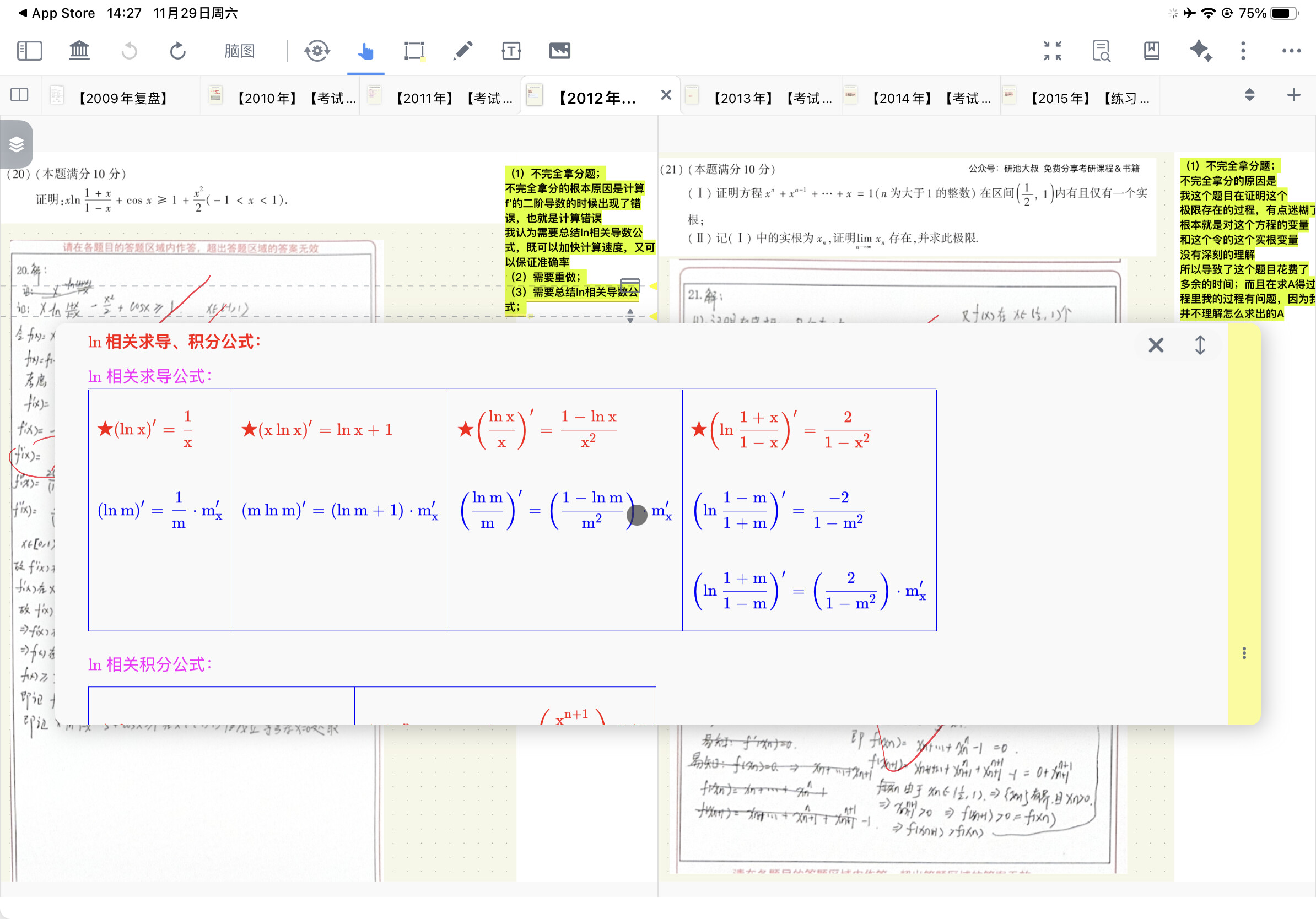The image size is (1316, 919).
Task: Click the AI sparkle stars icon
Action: [x=1200, y=51]
